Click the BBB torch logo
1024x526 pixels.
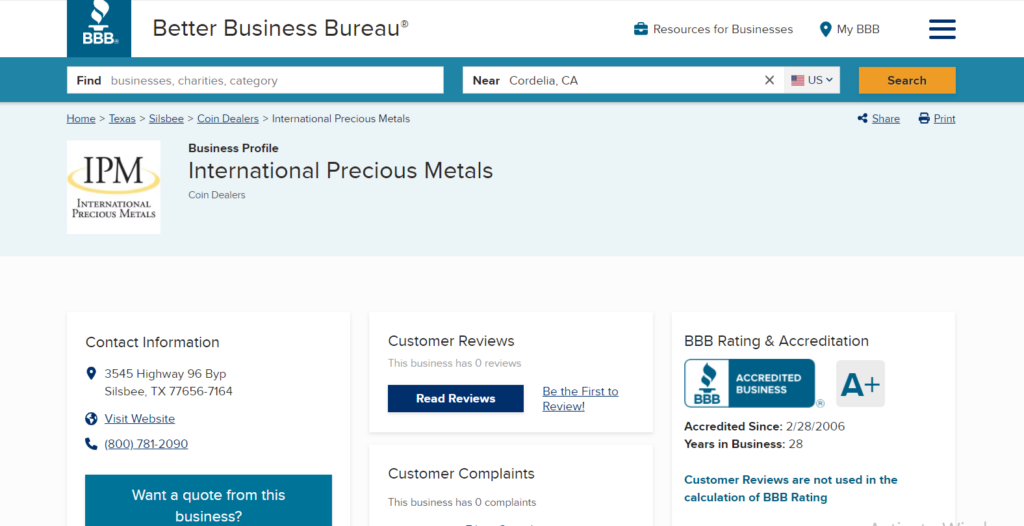99,28
